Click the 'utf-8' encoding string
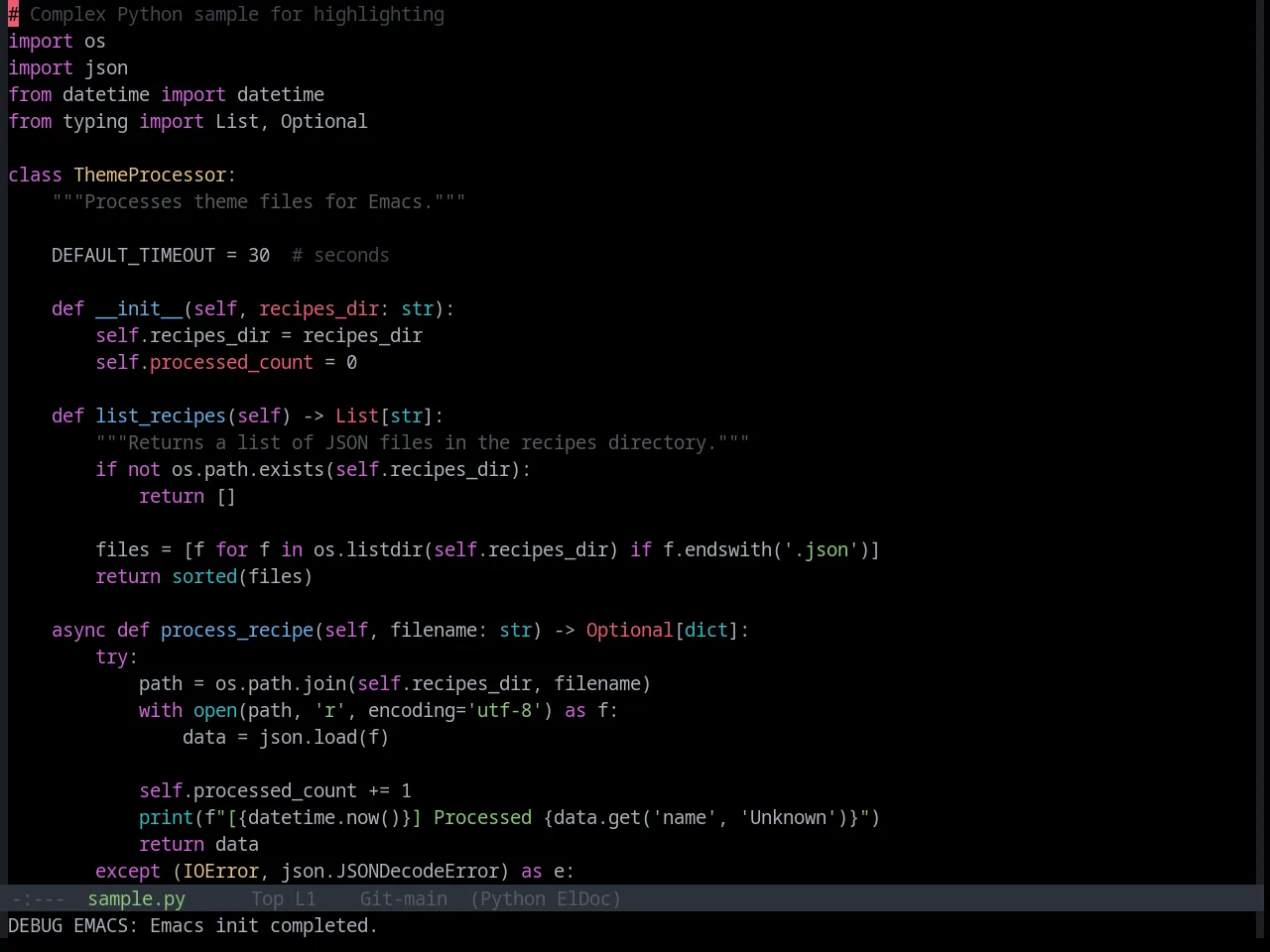This screenshot has width=1270, height=952. tap(504, 710)
